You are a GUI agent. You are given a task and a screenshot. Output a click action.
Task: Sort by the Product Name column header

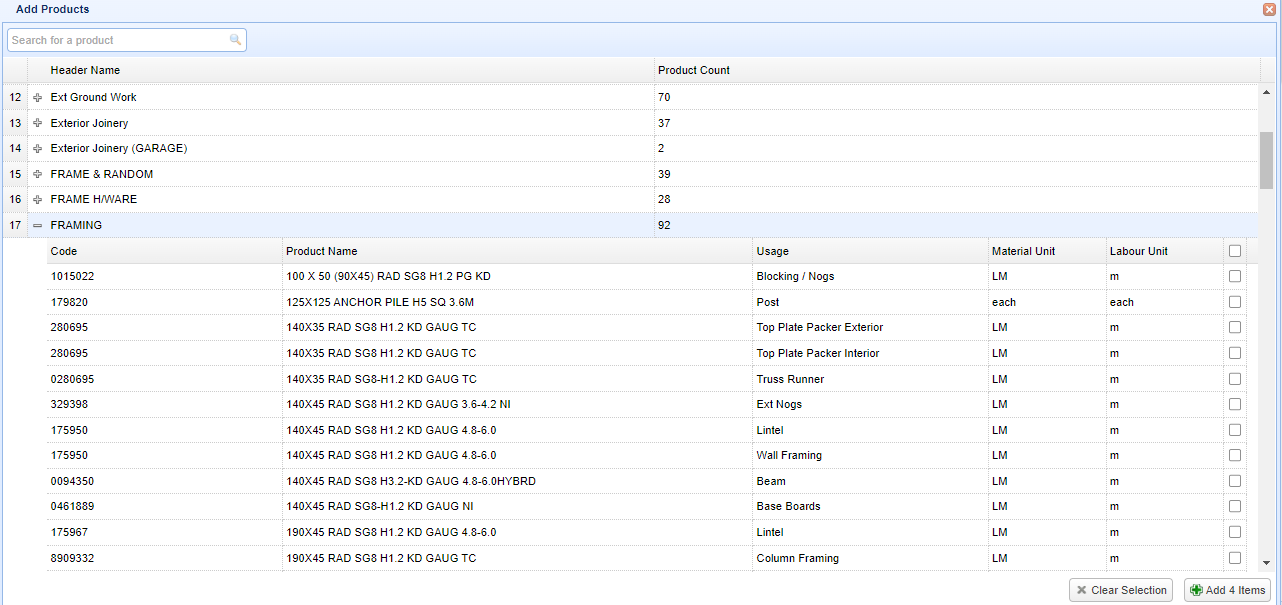pos(321,251)
